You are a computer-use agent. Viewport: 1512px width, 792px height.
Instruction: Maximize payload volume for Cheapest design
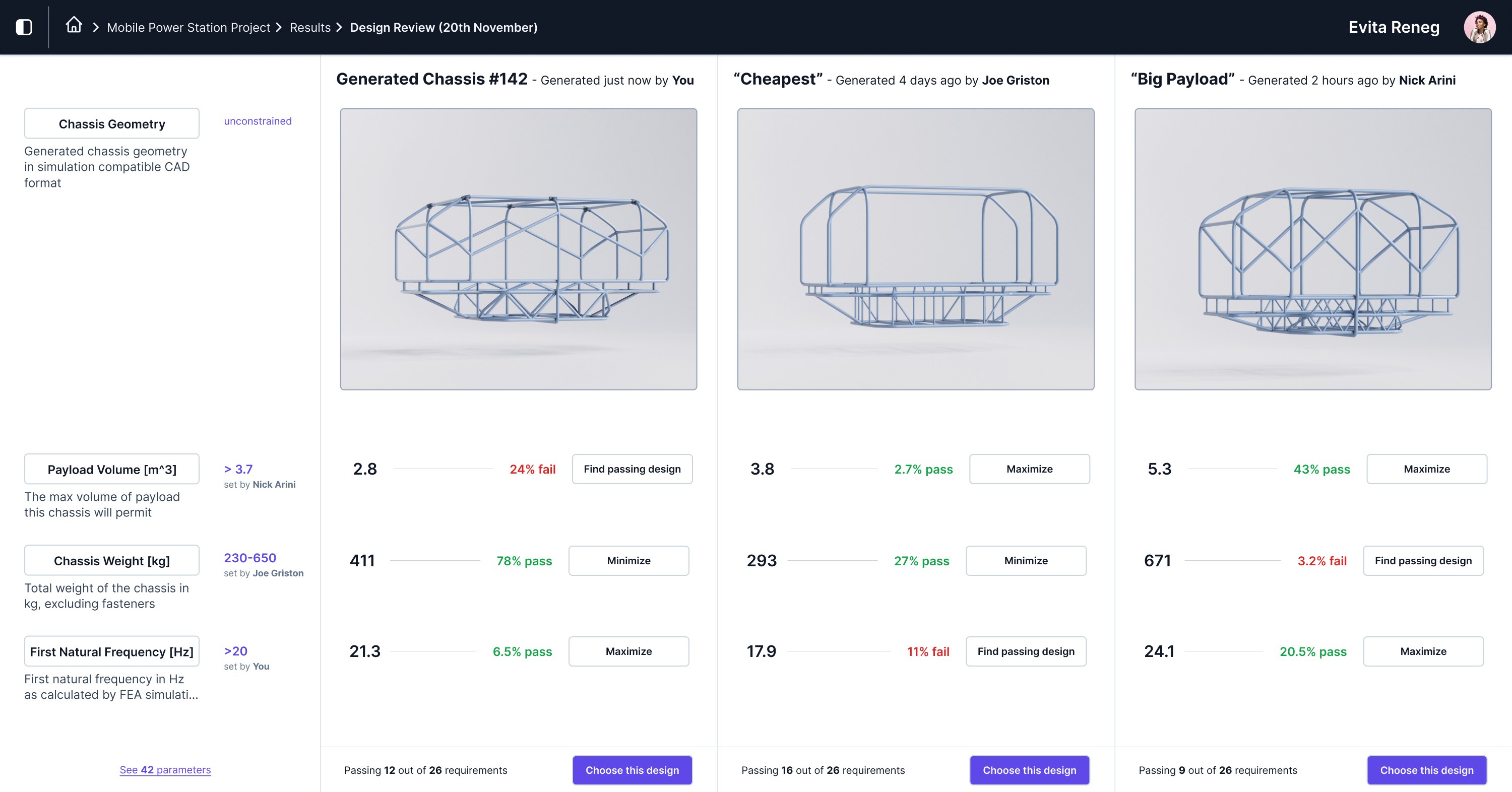point(1029,469)
